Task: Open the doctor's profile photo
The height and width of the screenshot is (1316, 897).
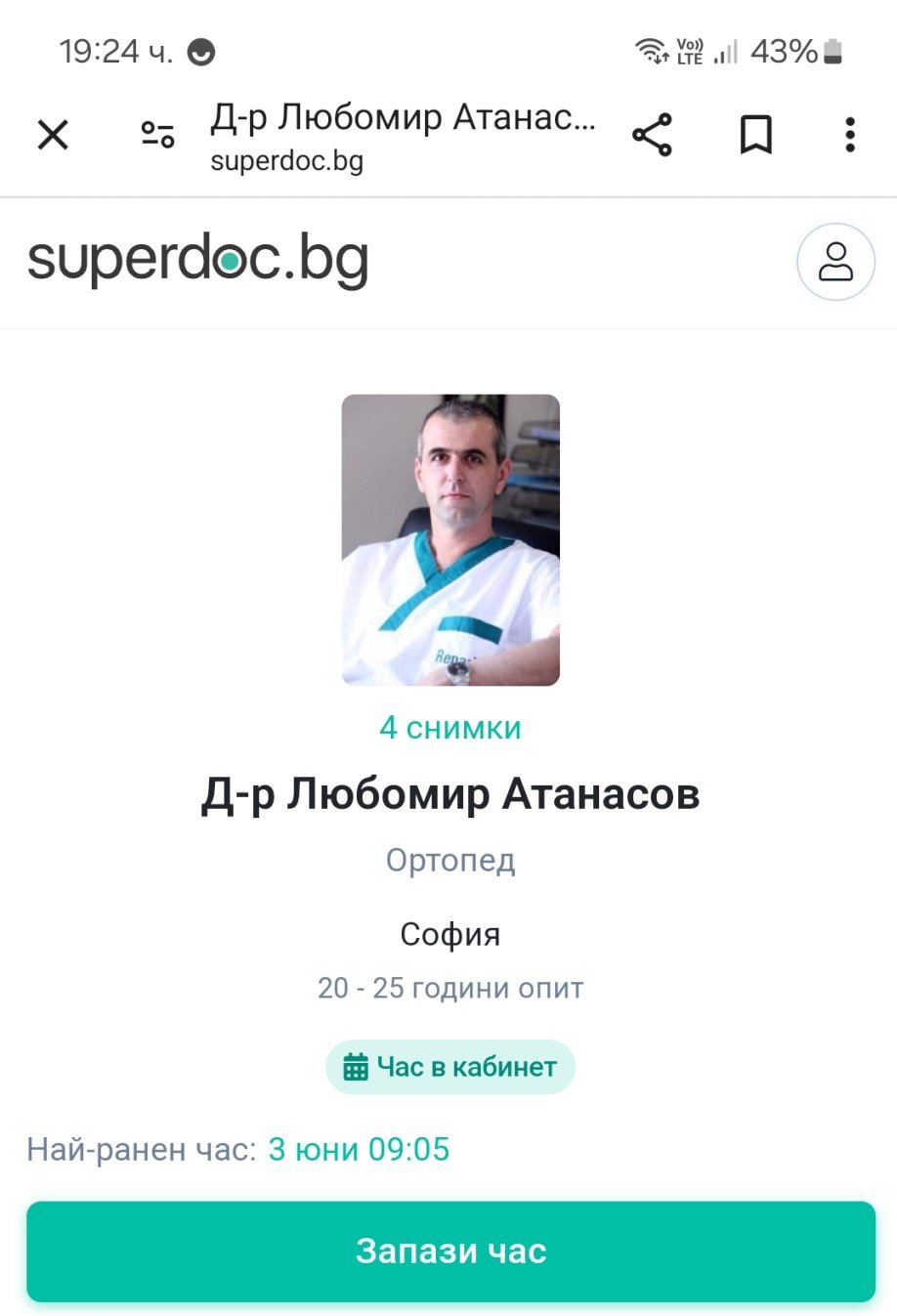Action: [450, 539]
